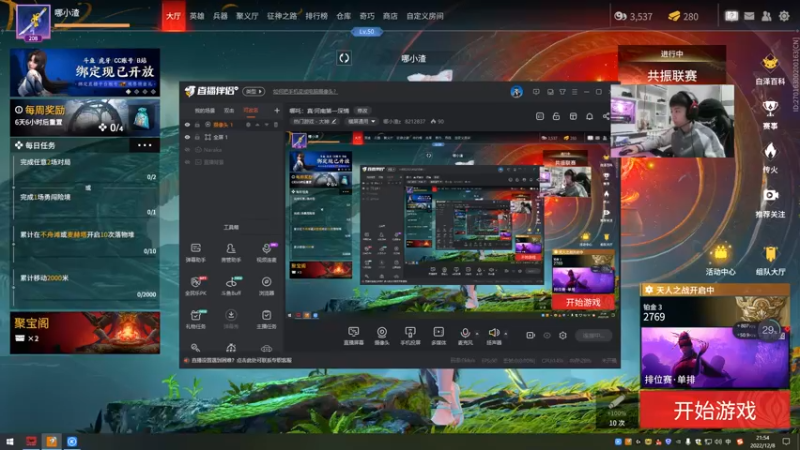800x450 pixels.
Task: Open the 共振联赛 event banner
Action: point(672,65)
